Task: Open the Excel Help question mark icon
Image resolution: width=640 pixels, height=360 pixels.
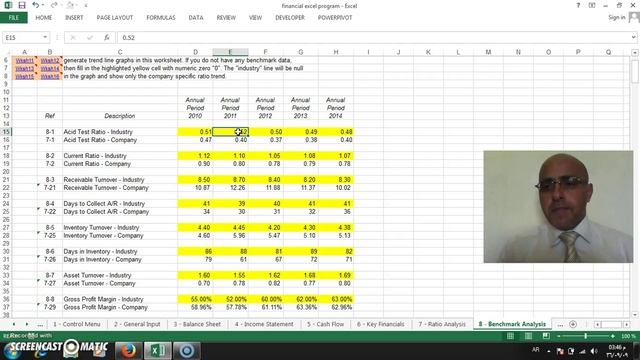Action: pos(578,5)
